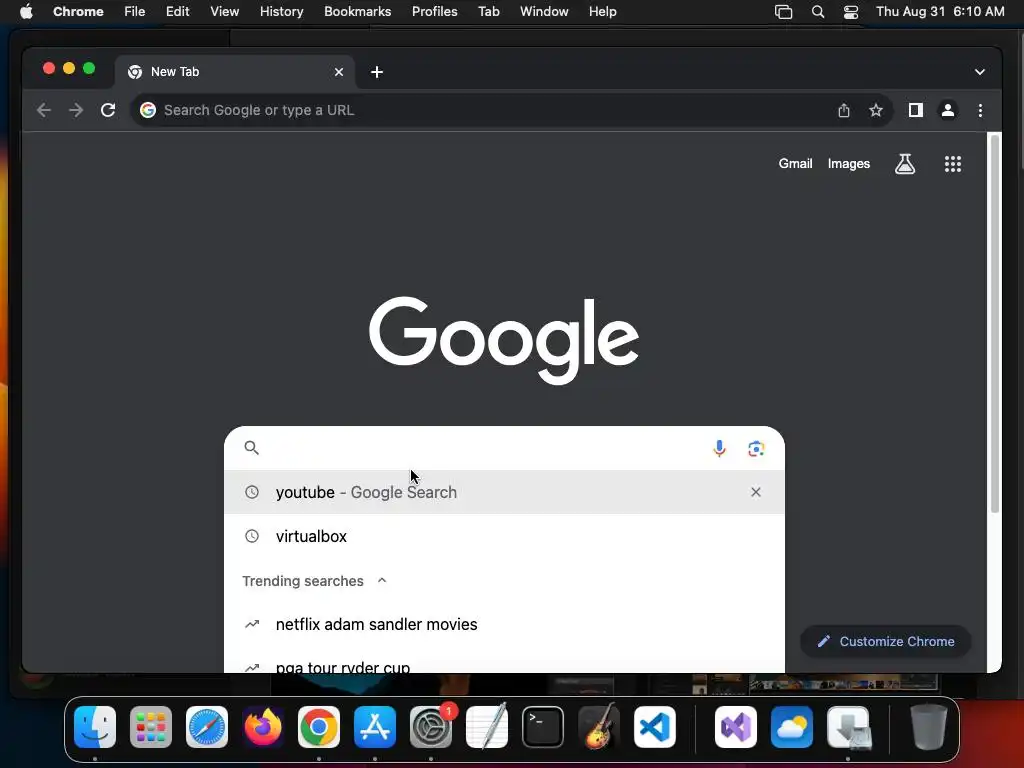1024x768 pixels.
Task: Click the Chrome dock icon
Action: tap(319, 727)
